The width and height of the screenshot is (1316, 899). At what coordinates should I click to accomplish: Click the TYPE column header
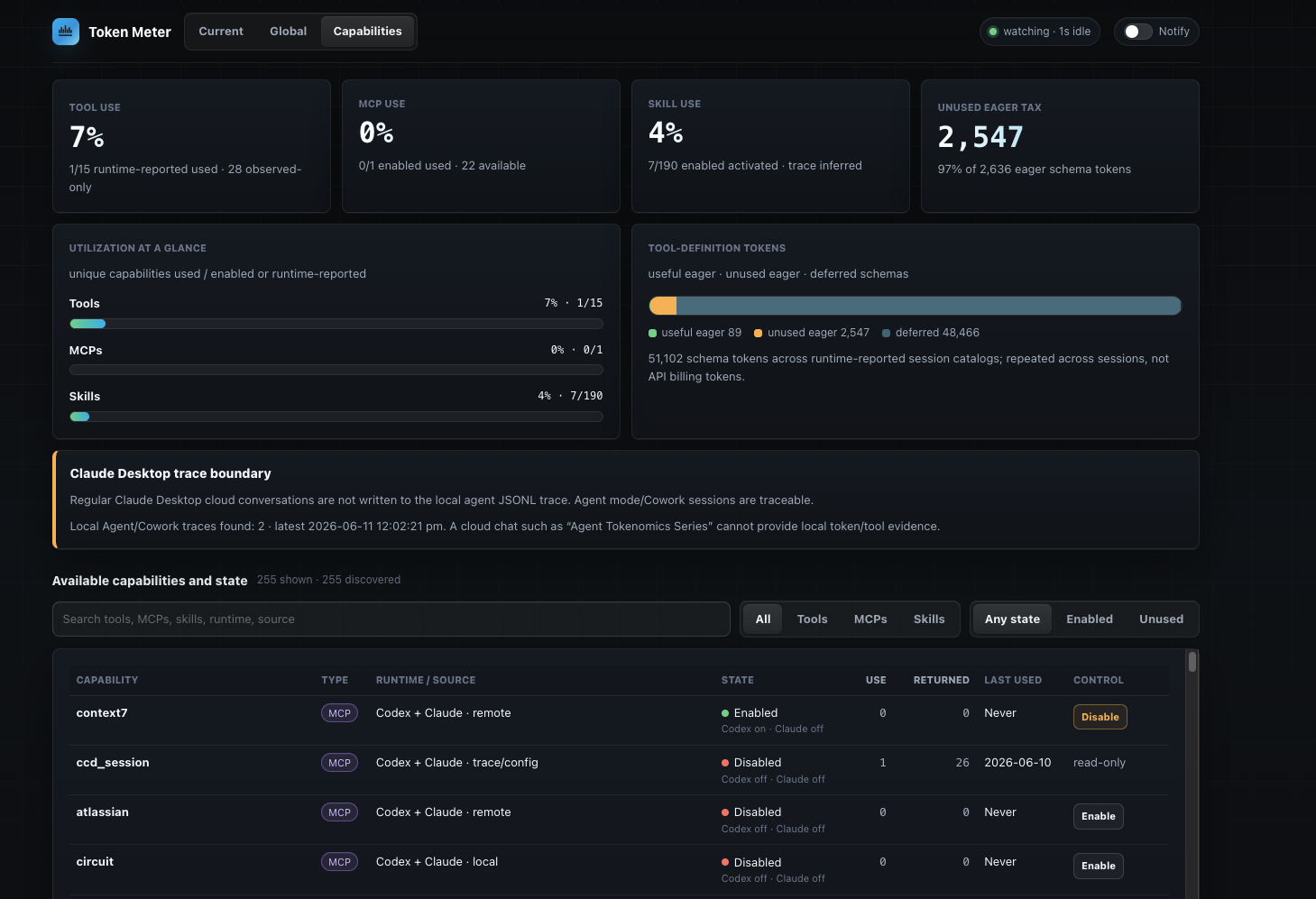pos(335,680)
